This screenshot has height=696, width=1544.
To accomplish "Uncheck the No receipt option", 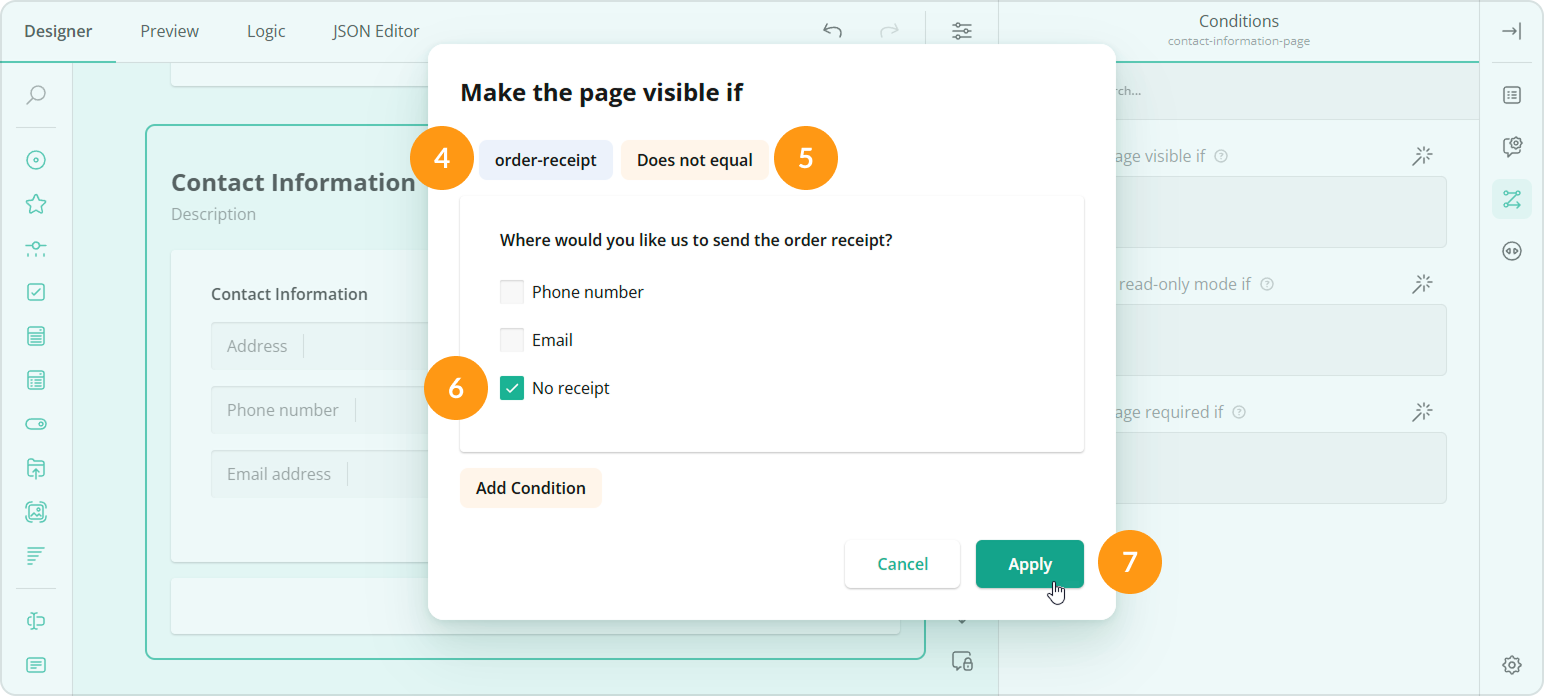I will pyautogui.click(x=511, y=387).
